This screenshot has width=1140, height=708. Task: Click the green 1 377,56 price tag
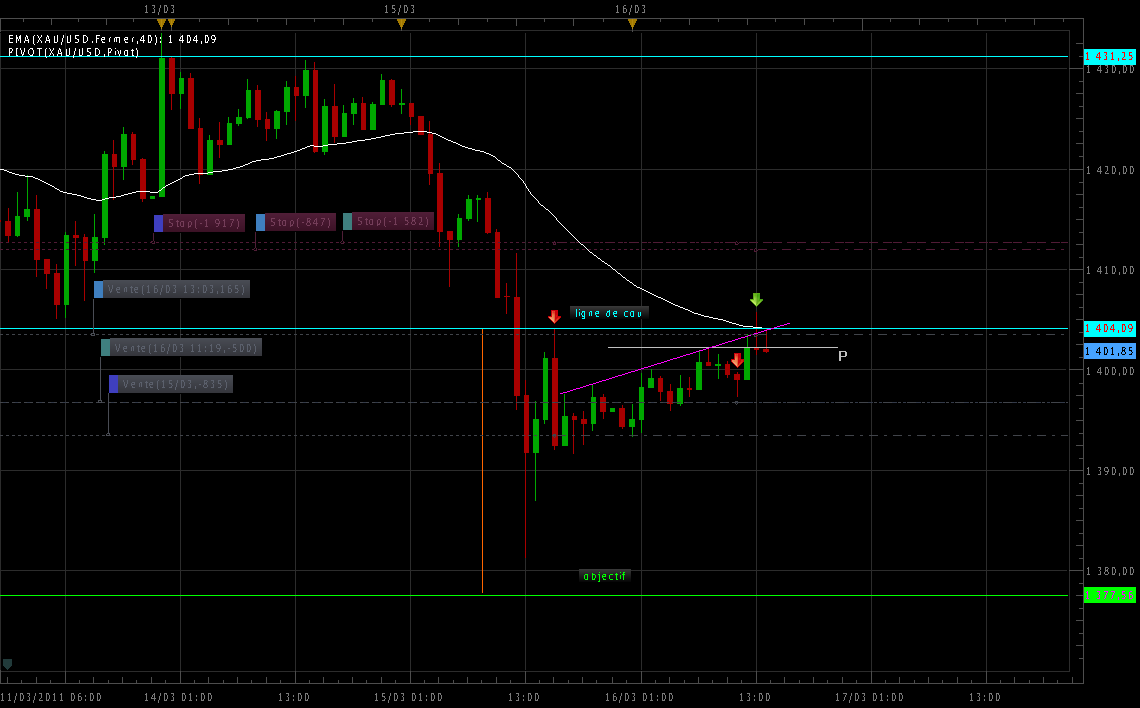click(x=1110, y=595)
